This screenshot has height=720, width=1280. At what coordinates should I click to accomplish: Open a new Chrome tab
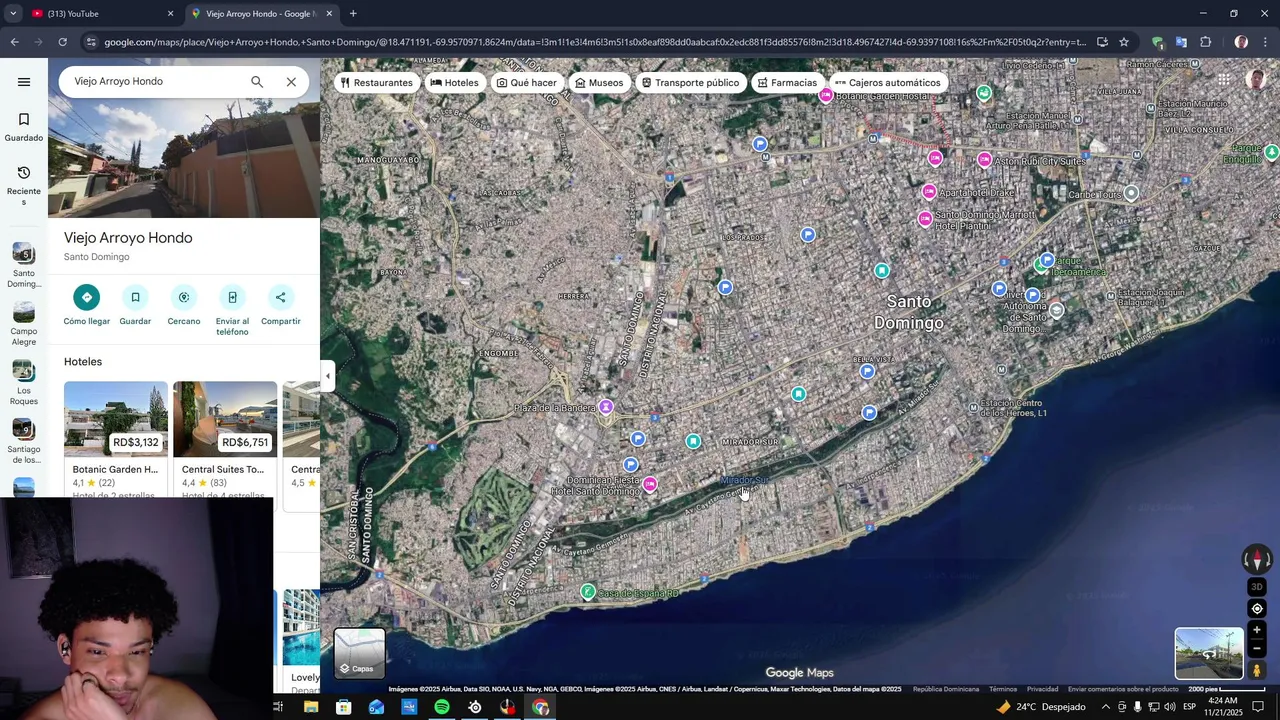(353, 14)
